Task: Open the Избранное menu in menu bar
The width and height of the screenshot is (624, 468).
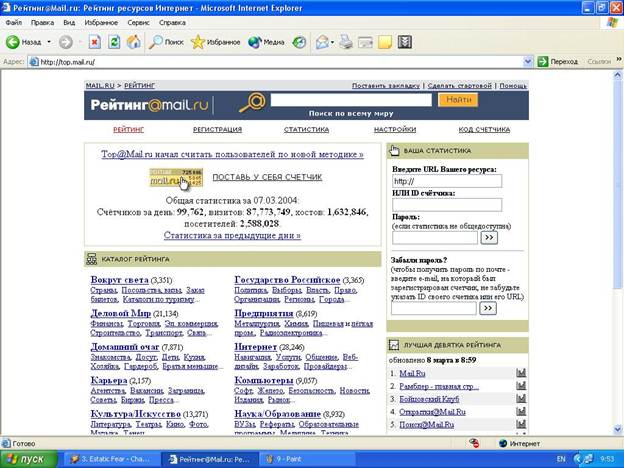Action: pos(100,21)
